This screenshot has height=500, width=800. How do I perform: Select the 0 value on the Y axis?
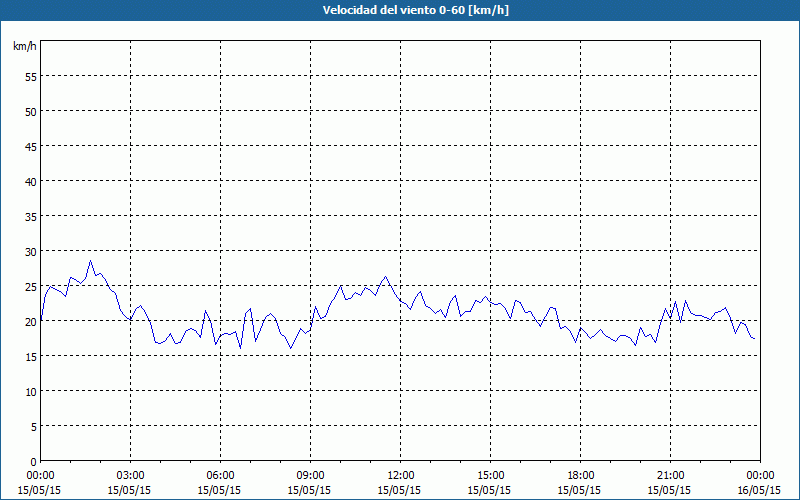[x=34, y=463]
